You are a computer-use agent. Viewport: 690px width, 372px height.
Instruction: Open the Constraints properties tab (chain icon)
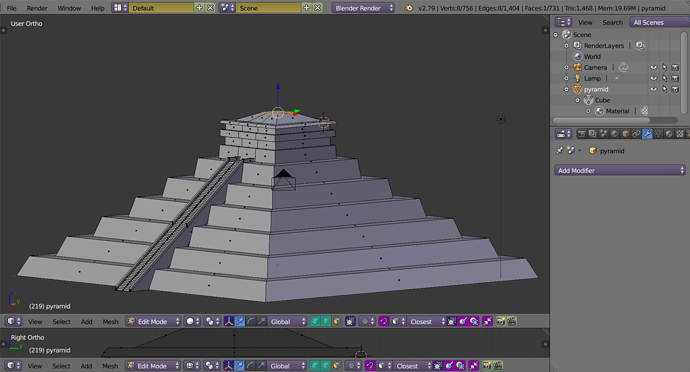(636, 134)
